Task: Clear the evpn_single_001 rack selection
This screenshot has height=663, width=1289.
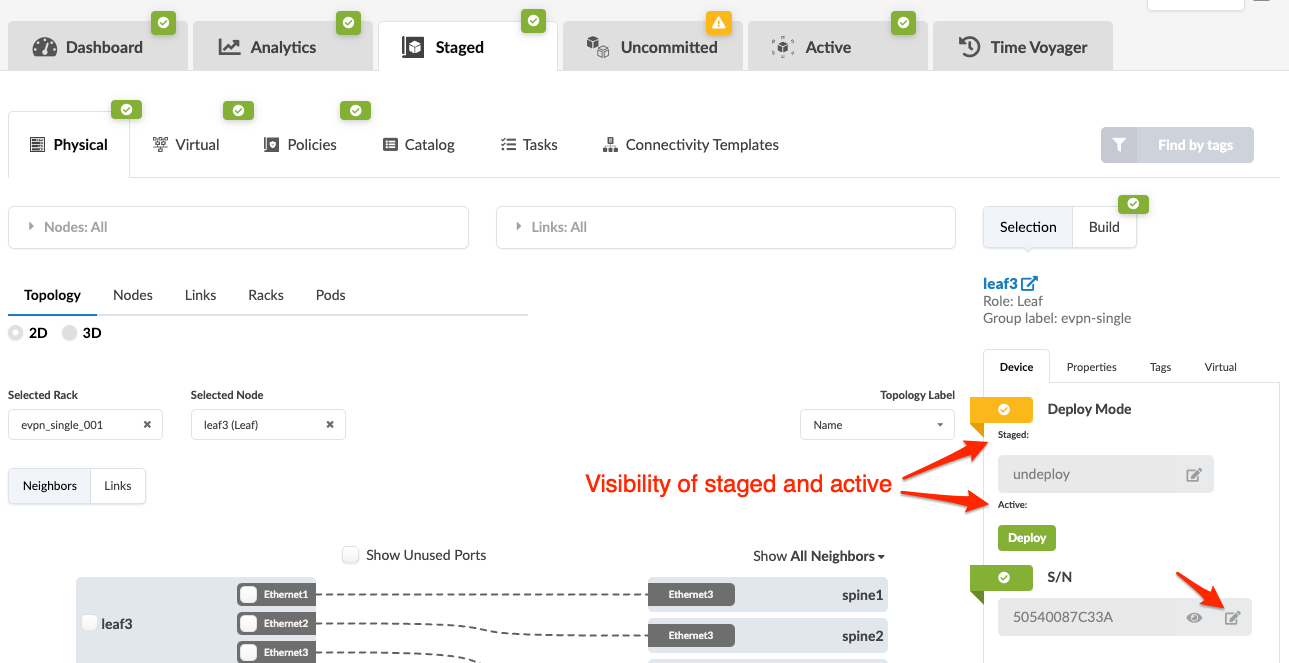Action: click(147, 425)
